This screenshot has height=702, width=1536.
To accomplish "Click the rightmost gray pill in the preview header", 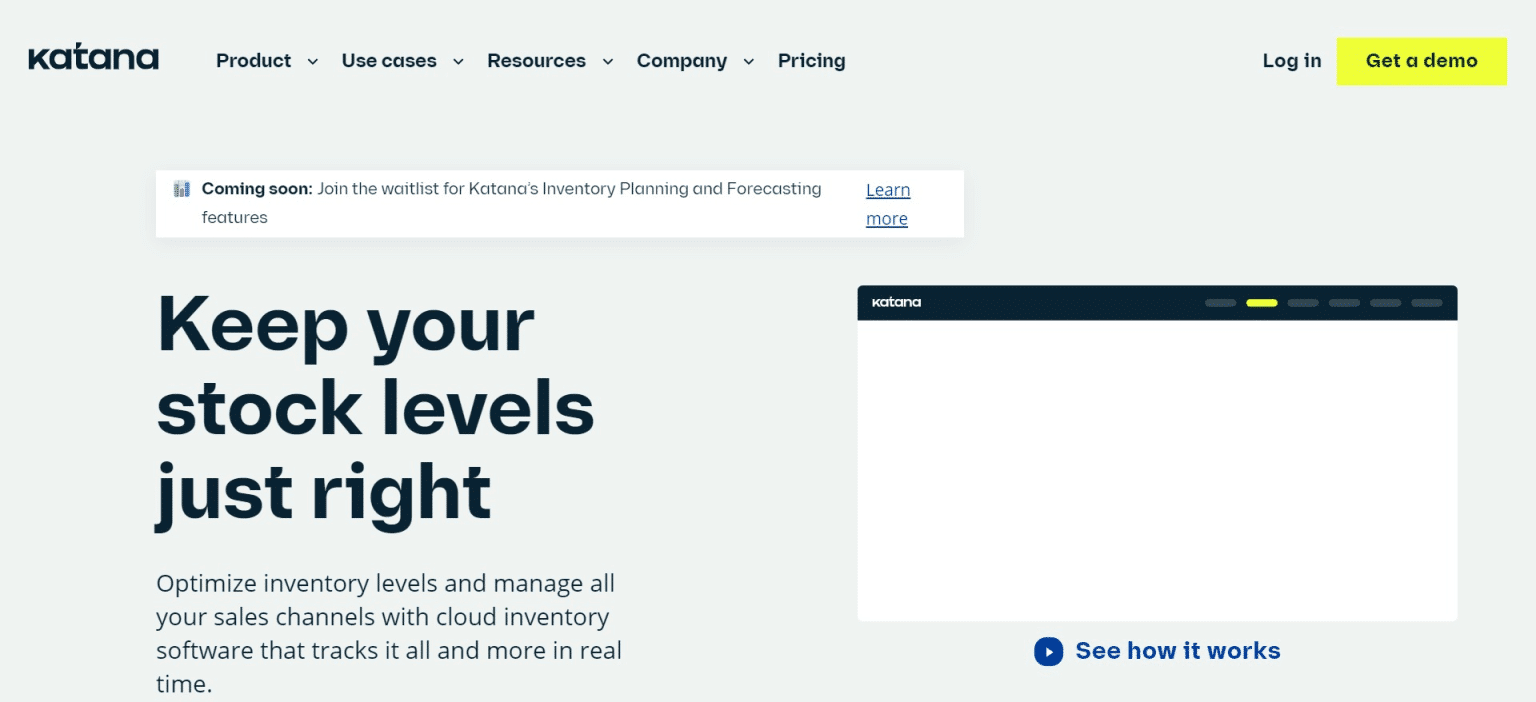I will point(1425,302).
